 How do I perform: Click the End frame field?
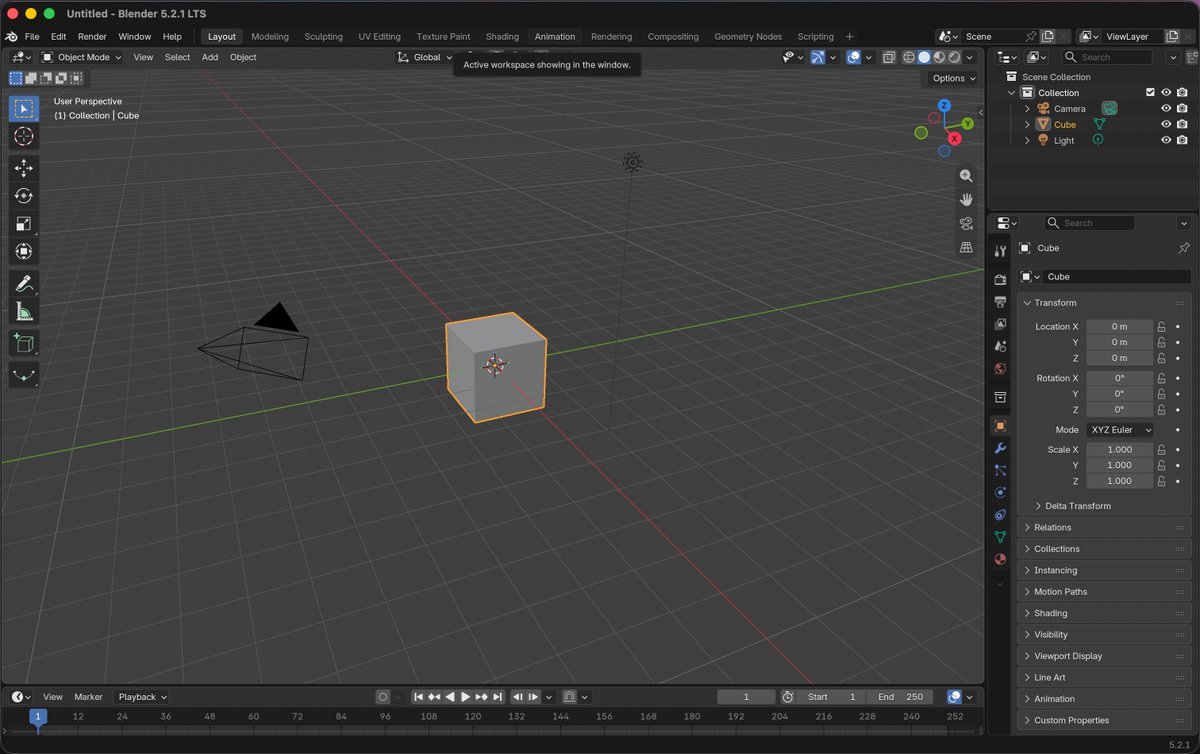(901, 697)
